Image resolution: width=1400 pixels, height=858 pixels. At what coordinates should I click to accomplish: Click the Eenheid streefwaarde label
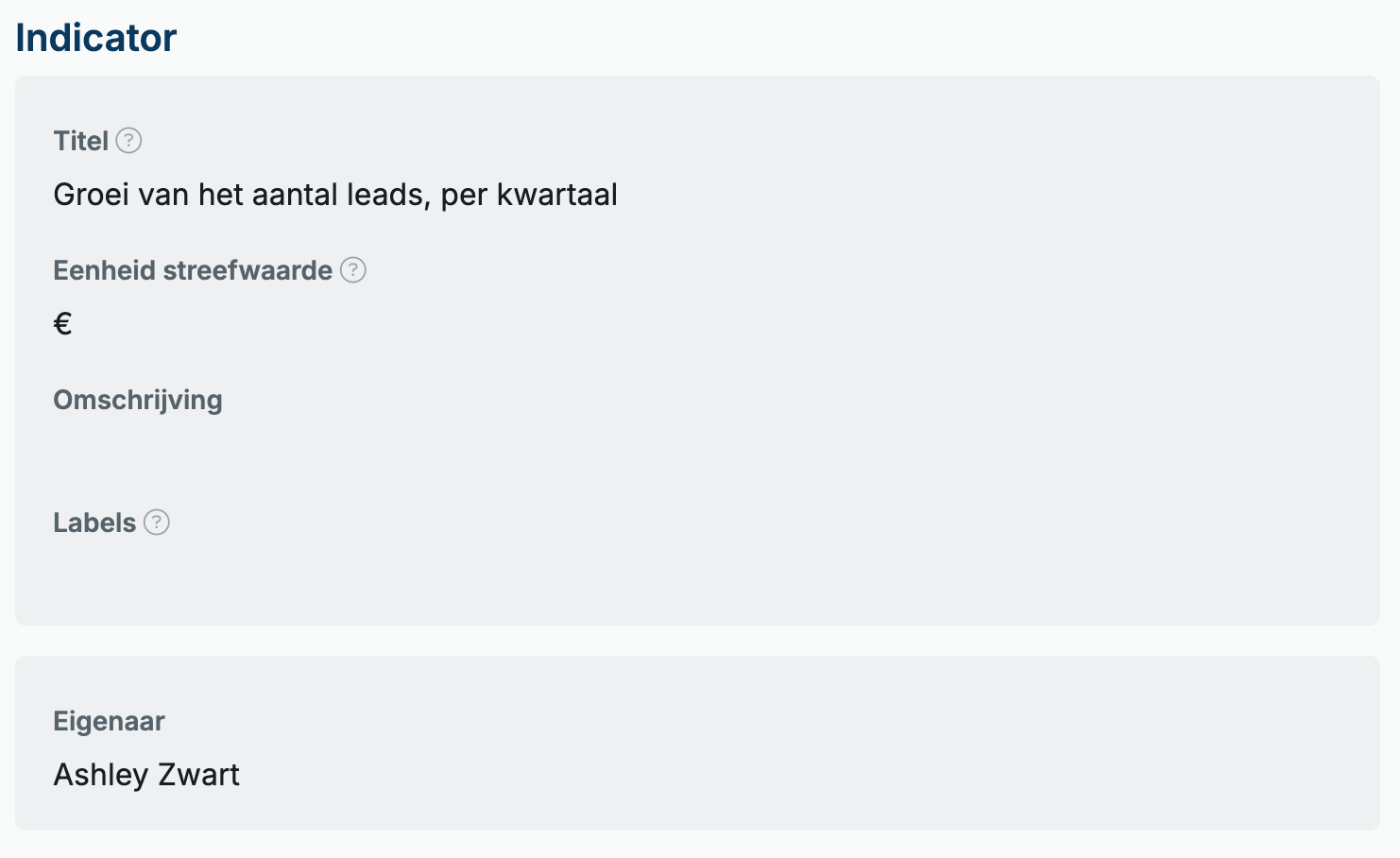(x=193, y=271)
